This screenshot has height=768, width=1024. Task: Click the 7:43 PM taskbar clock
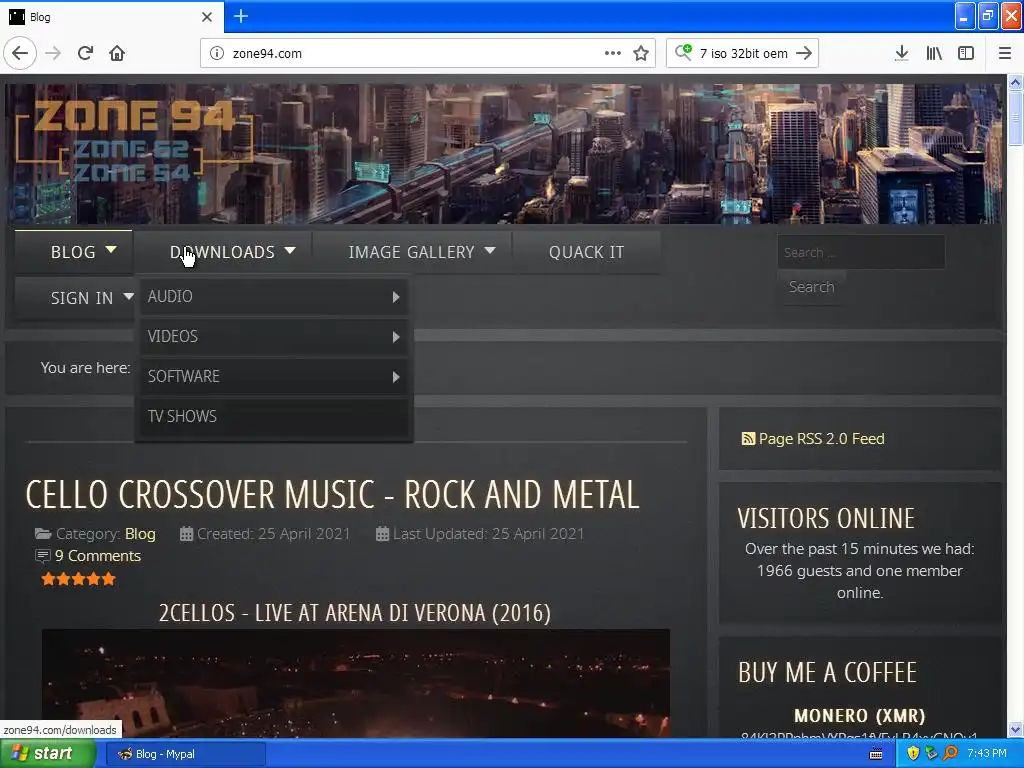987,753
